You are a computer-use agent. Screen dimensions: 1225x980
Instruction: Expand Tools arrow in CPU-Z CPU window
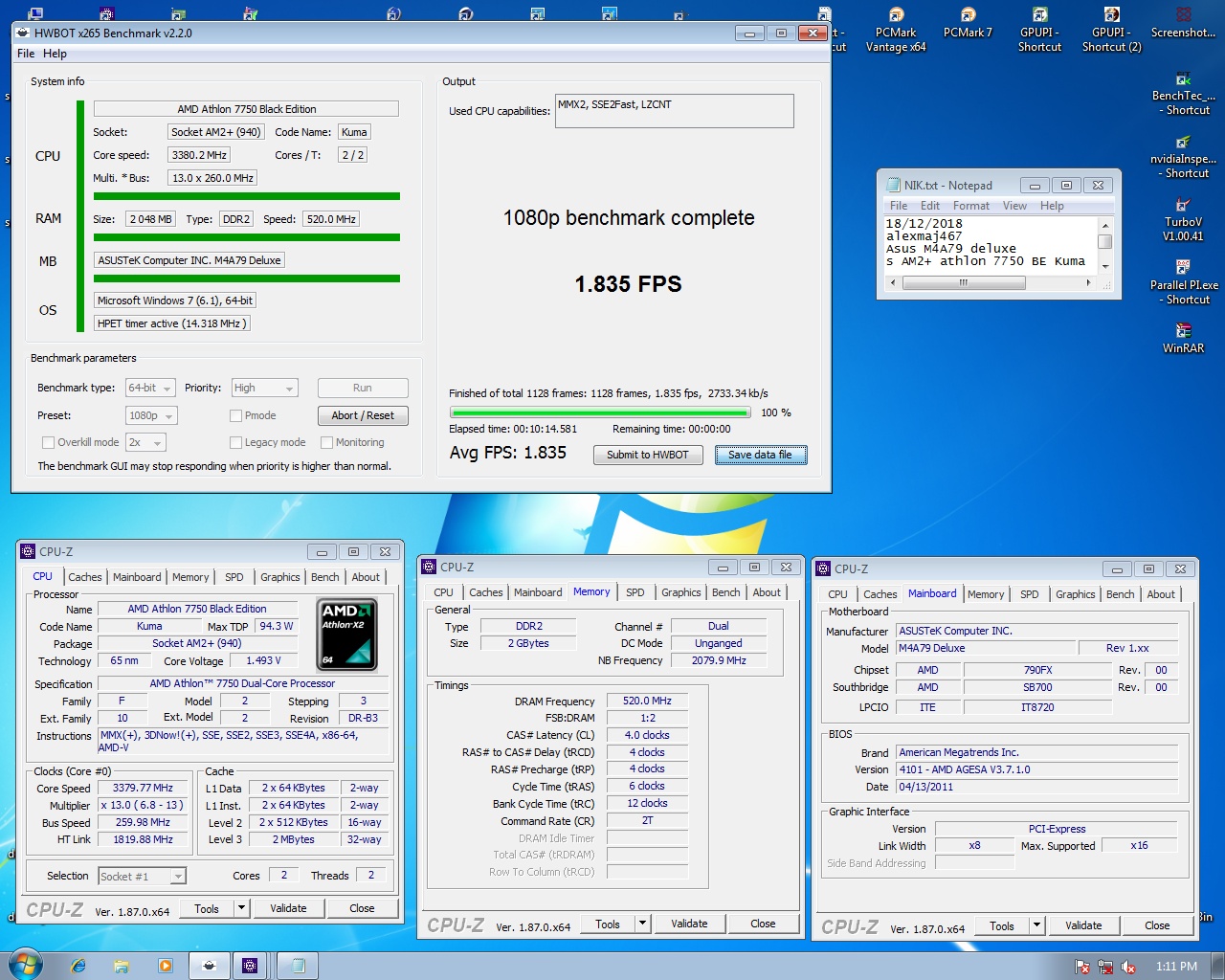tap(241, 908)
